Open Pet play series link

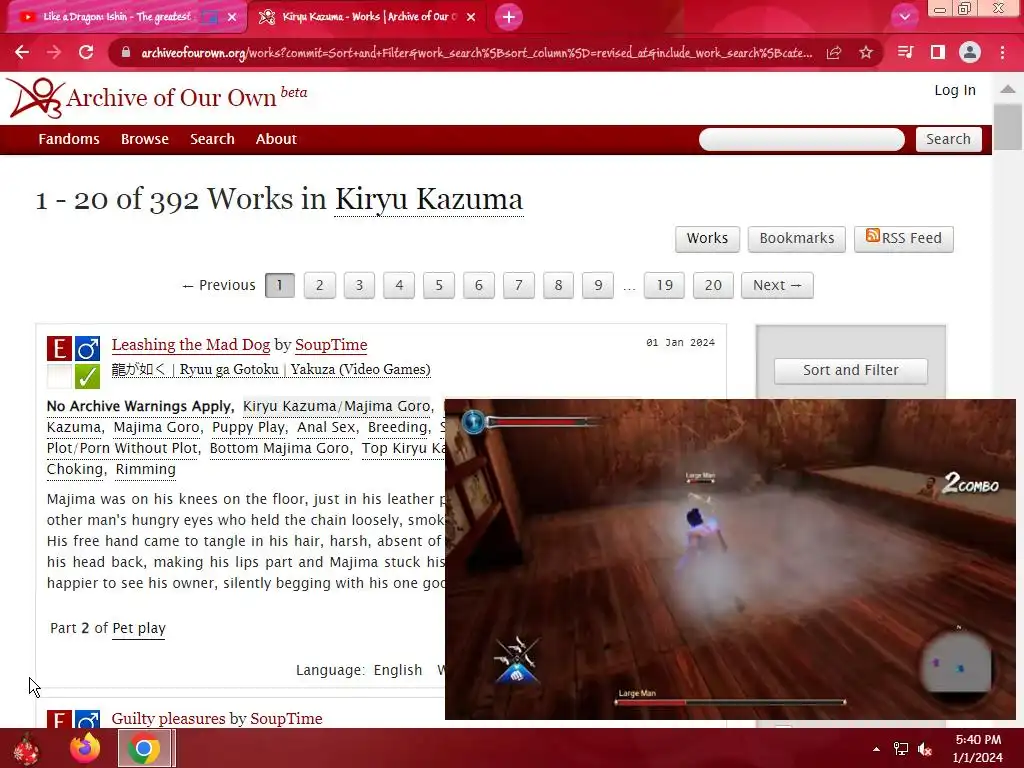(x=138, y=628)
